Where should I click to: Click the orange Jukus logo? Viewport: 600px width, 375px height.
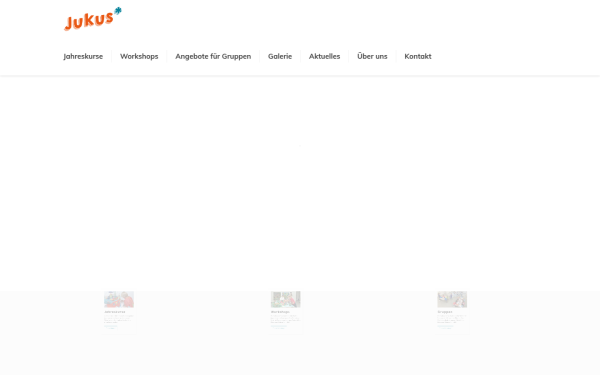coord(89,21)
